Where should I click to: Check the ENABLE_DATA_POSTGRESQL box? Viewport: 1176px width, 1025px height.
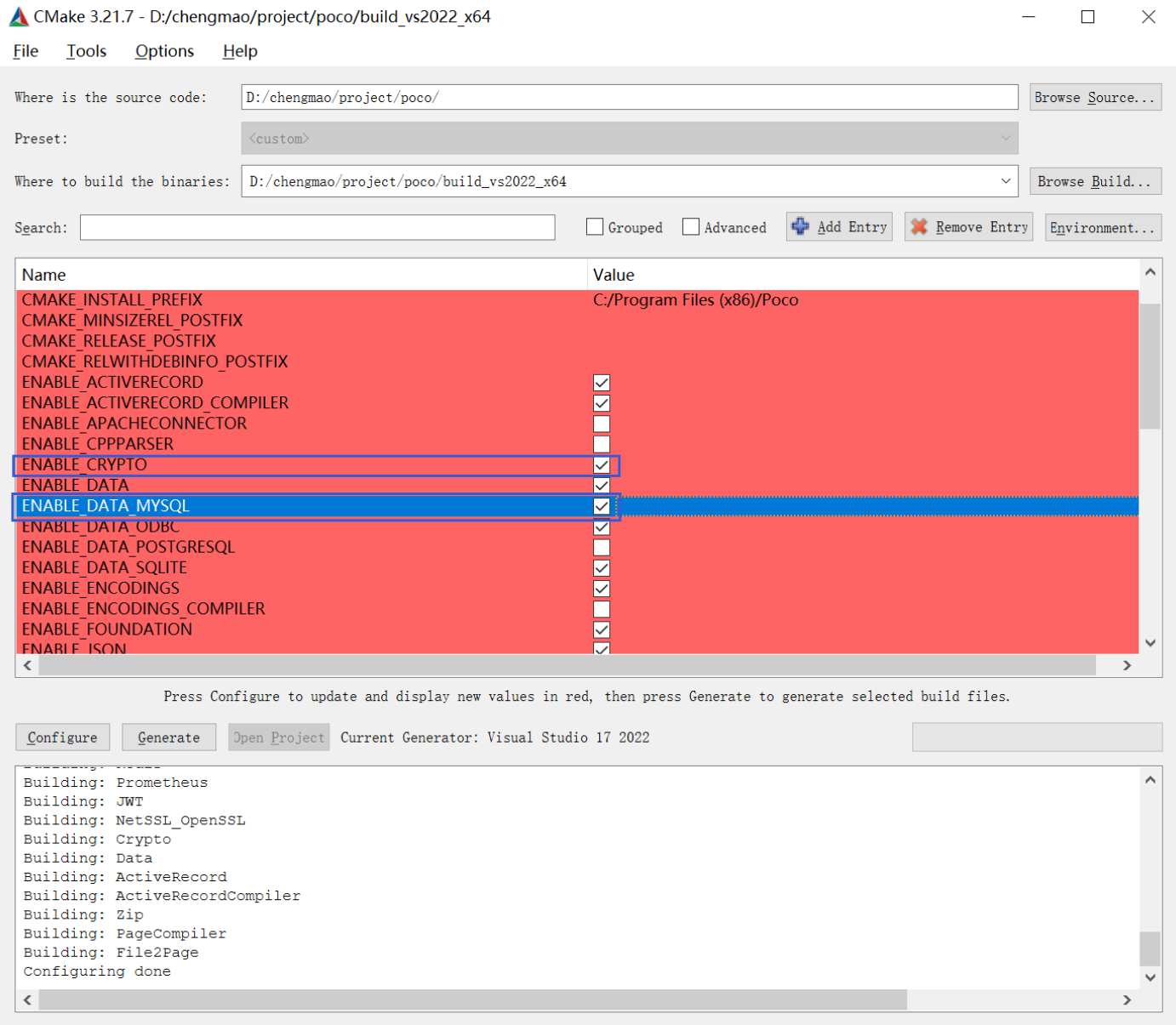point(602,547)
